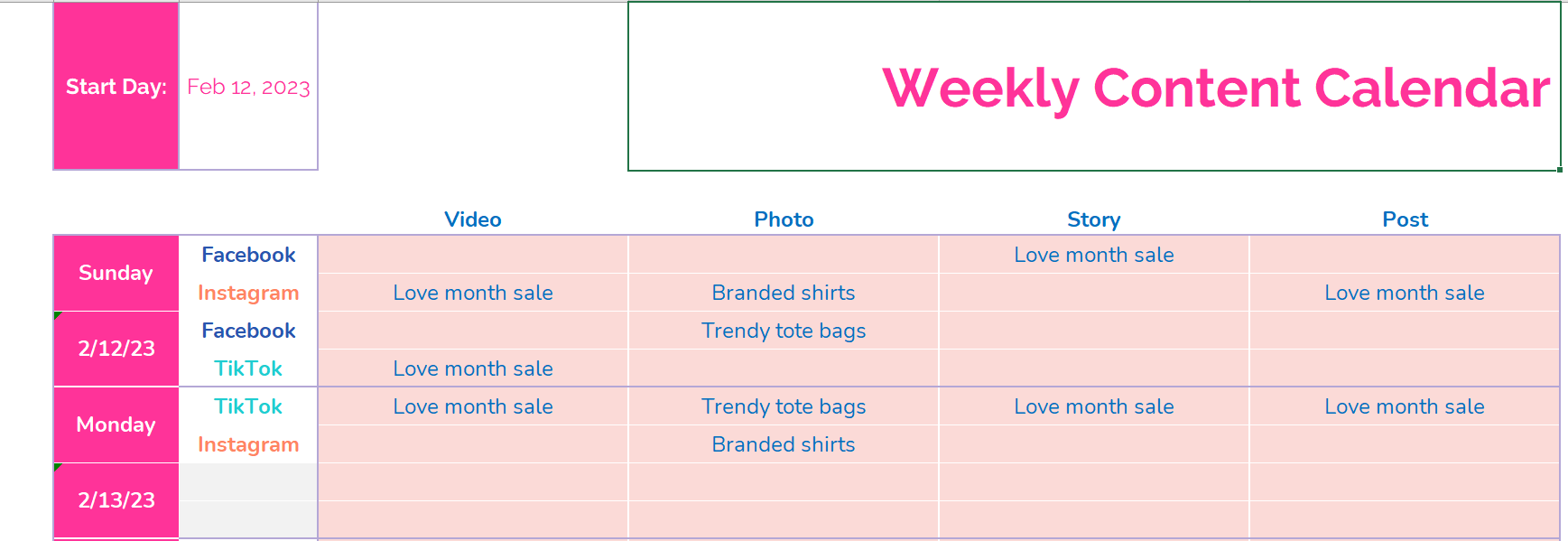
Task: Select the 2/12/23 date cell
Action: tap(116, 349)
